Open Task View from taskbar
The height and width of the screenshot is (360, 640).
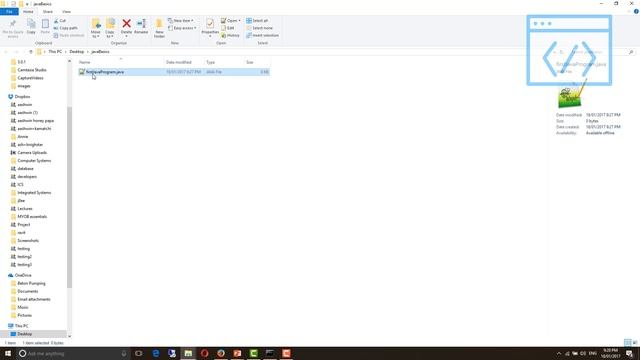(x=139, y=353)
